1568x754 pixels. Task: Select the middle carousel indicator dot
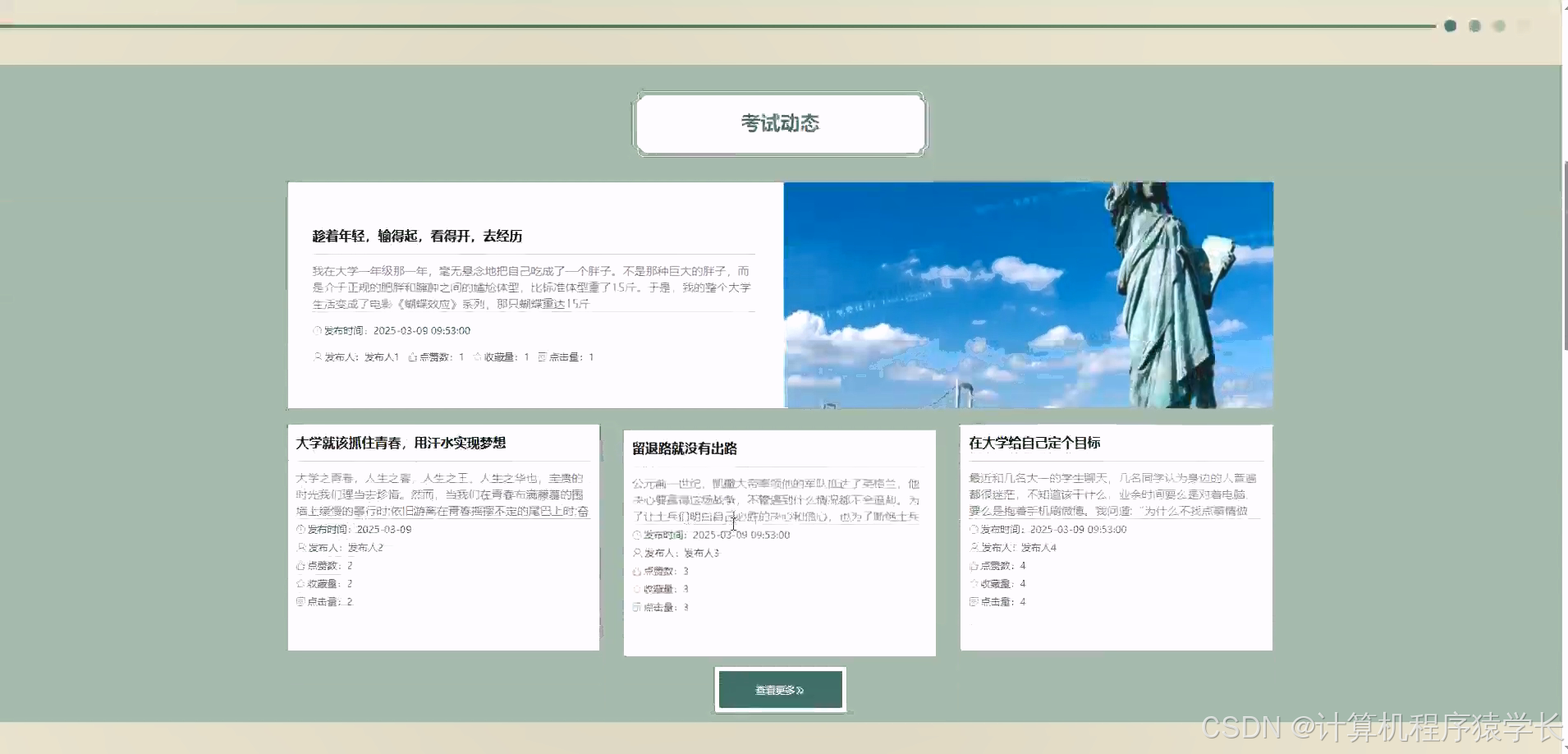tap(1474, 25)
